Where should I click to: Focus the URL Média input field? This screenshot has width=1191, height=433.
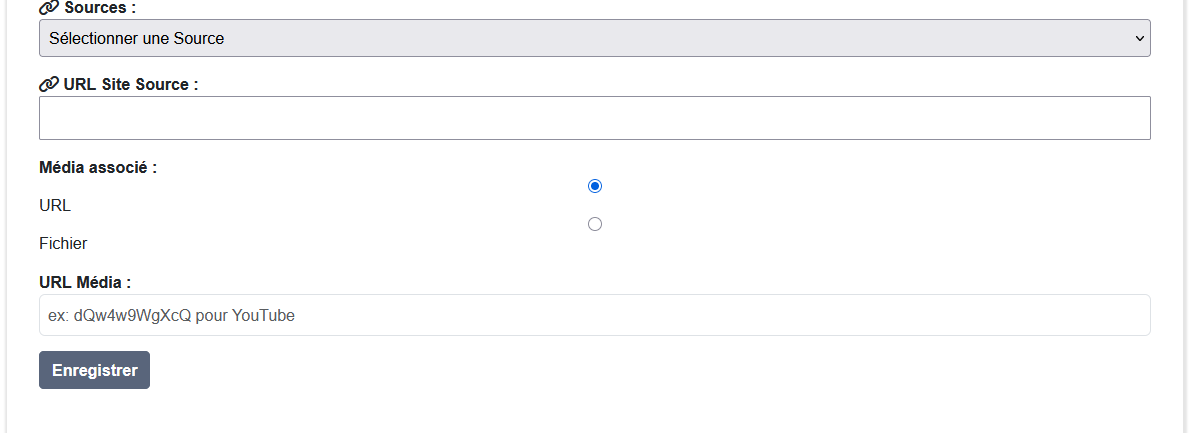coord(594,315)
